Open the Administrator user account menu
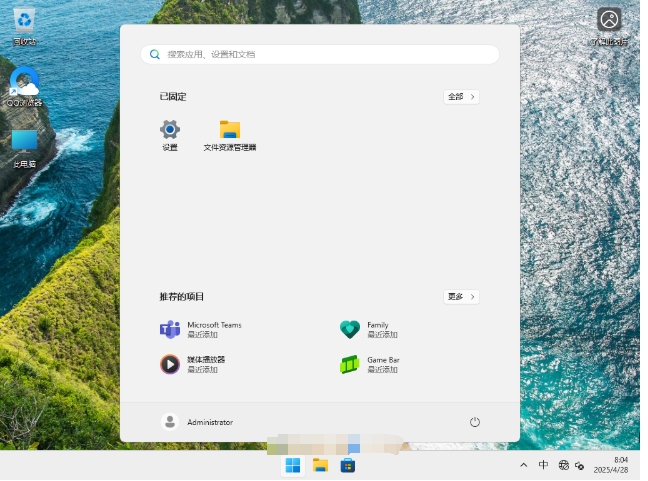 tap(198, 422)
